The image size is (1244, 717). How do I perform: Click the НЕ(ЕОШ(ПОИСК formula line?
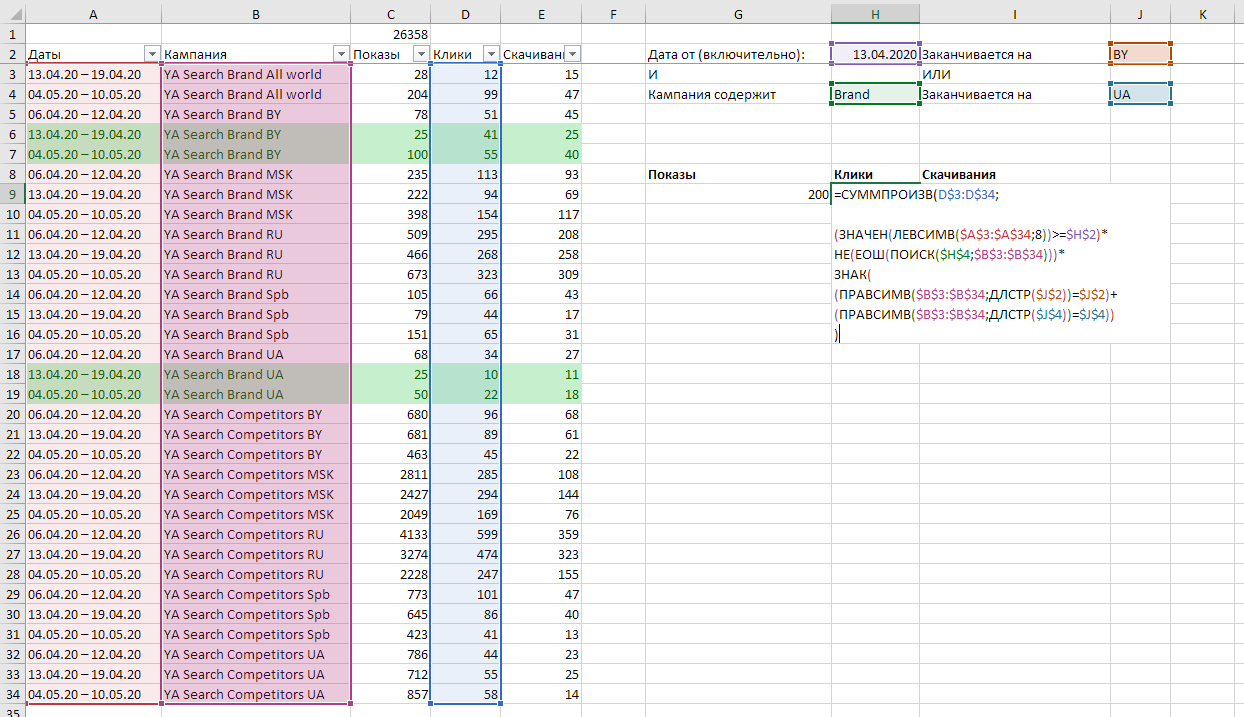pyautogui.click(x=950, y=255)
